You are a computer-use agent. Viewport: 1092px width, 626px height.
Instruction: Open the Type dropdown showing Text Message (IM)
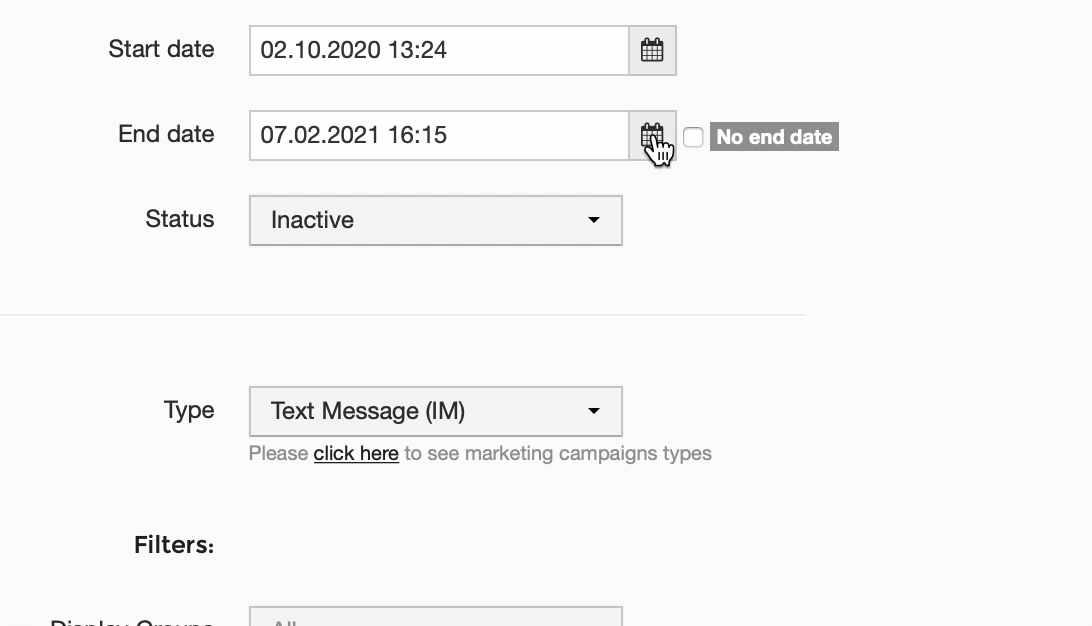435,411
